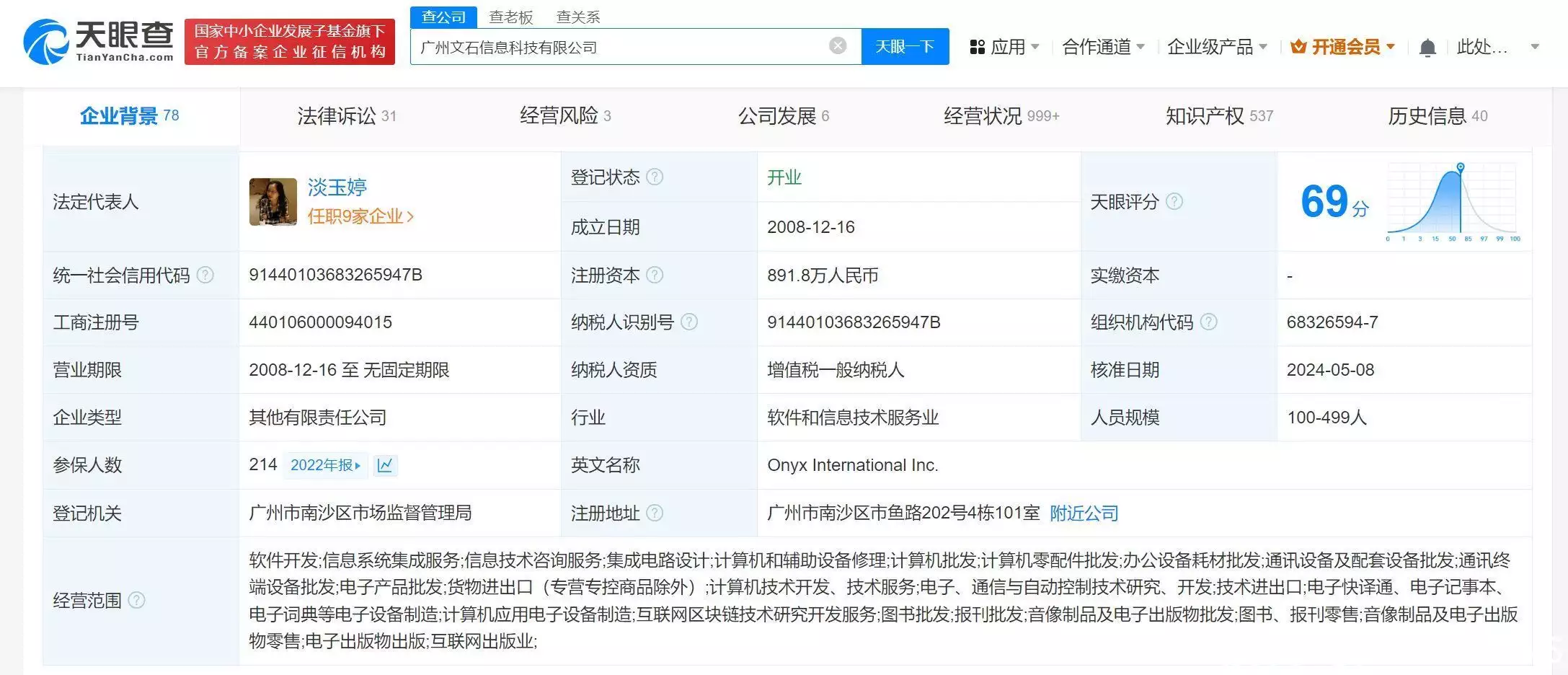Open legal representative 淡玉婷 link
Viewport: 1568px width, 675px height.
coord(337,187)
